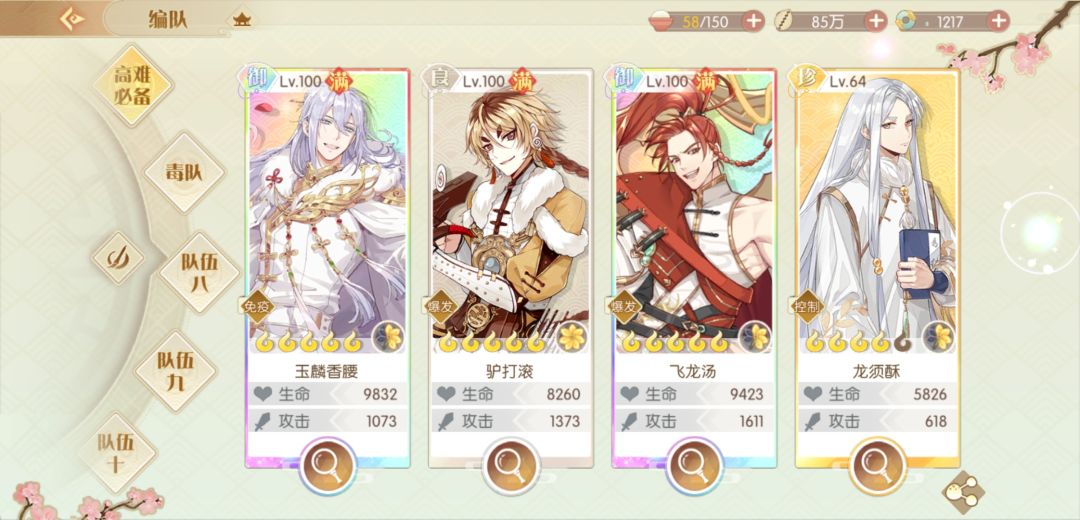Add coins via plus beside 85万

[x=875, y=21]
